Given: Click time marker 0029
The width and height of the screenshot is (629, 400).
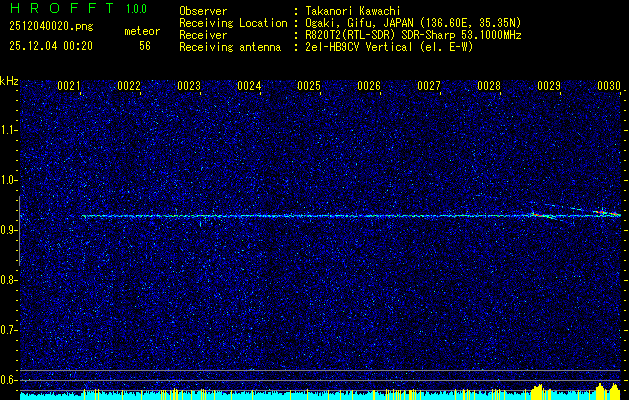Looking at the screenshot, I should (549, 86).
